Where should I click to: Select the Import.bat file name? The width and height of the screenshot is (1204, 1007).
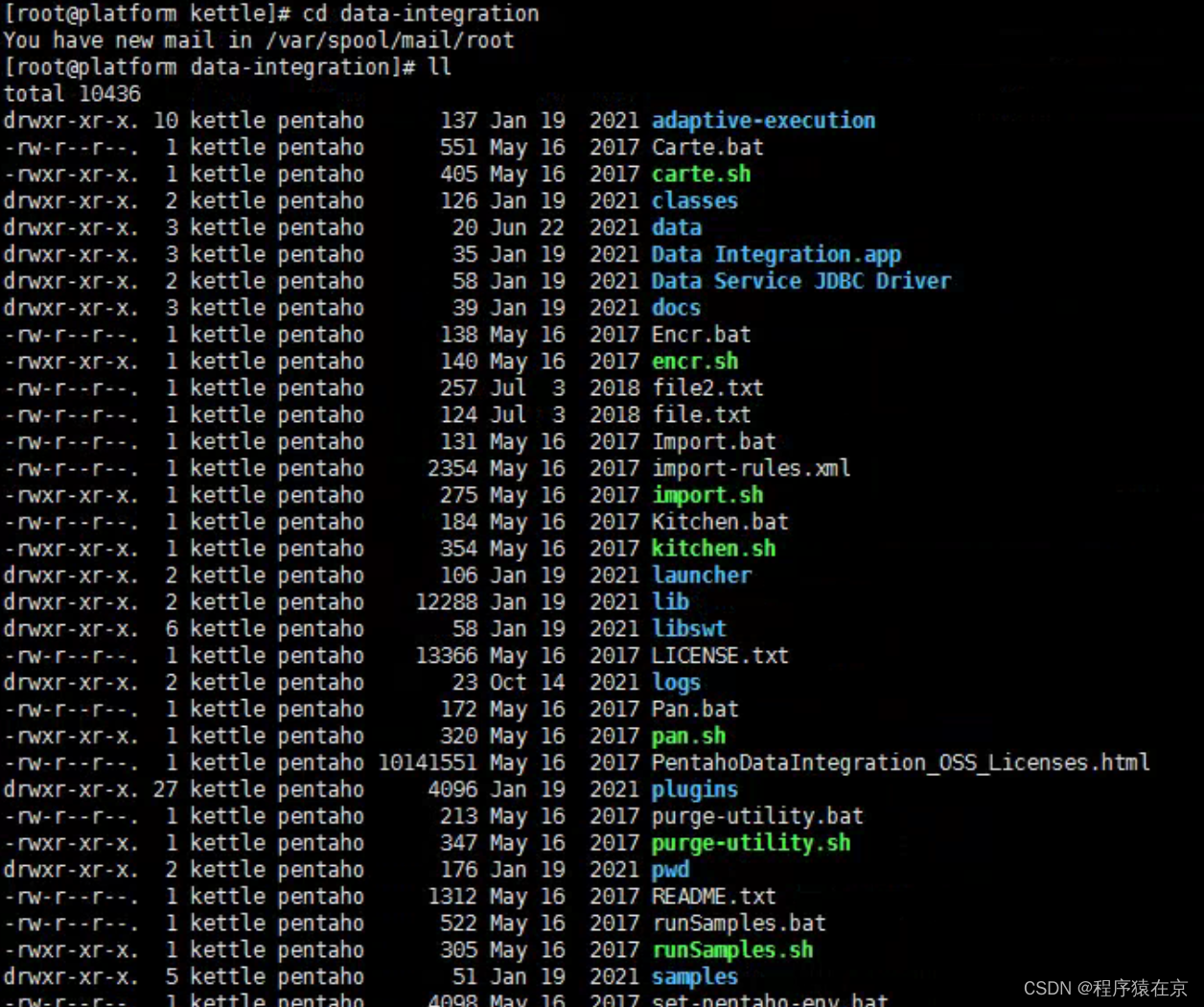click(713, 442)
